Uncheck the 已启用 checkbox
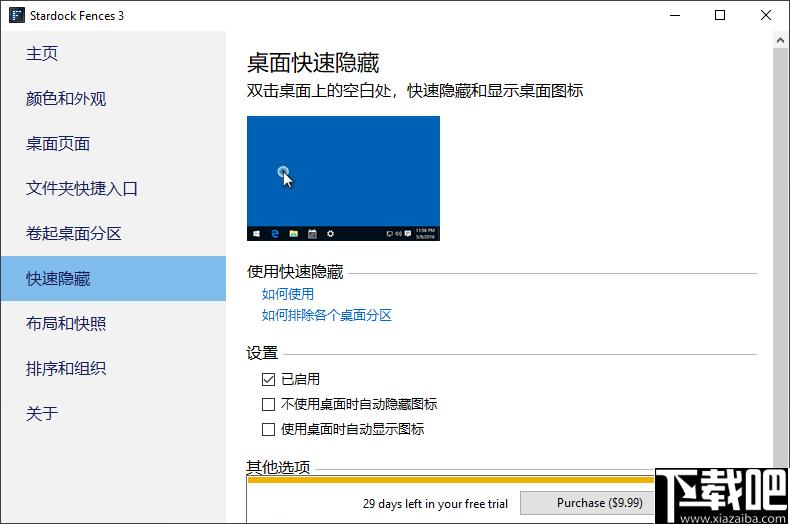Screen dimensions: 790x524 point(268,379)
